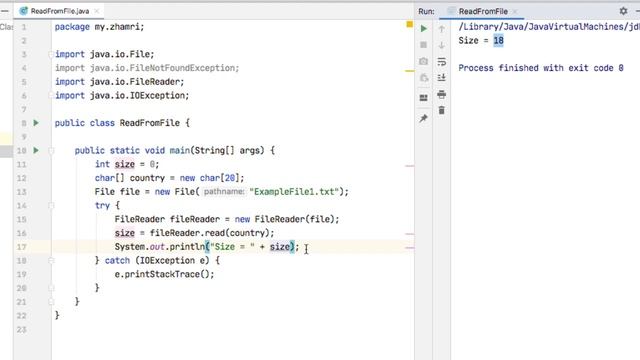Screen dimensions: 640x360
Task: Click the 'Run:' panel label
Action: tap(426, 11)
